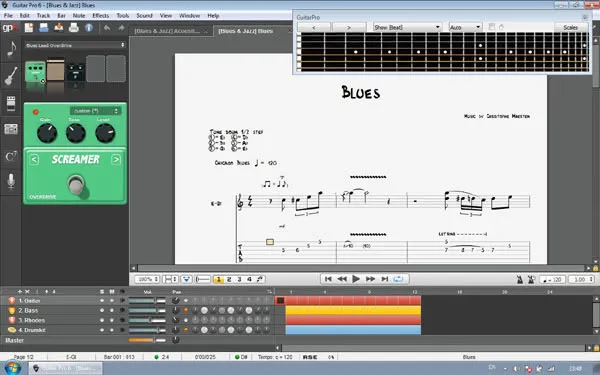The width and height of the screenshot is (600, 375).
Task: Undo the last action with back arrow
Action: [x=107, y=28]
